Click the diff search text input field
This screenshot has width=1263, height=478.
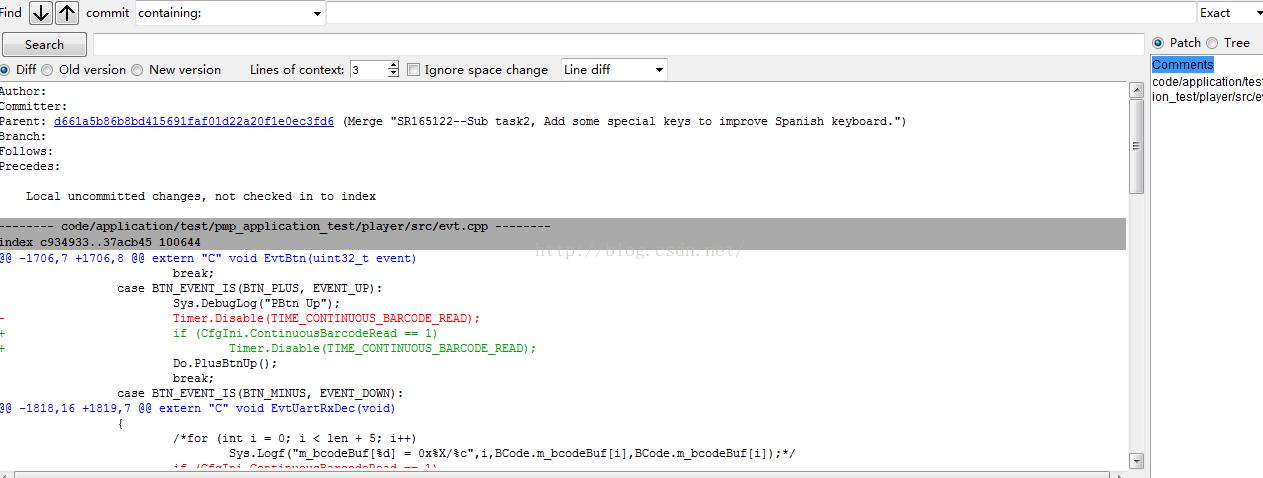[618, 44]
